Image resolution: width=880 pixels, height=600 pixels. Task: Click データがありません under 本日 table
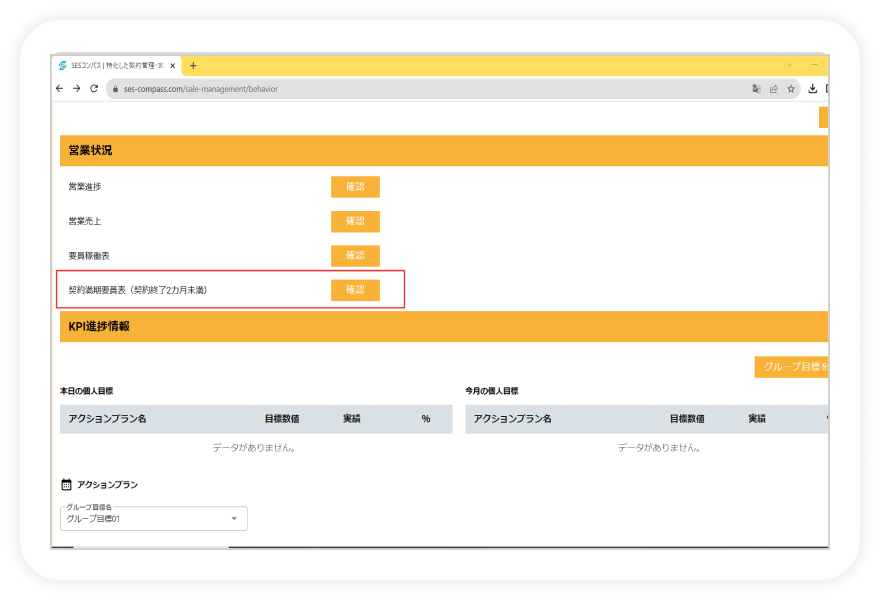pyautogui.click(x=254, y=448)
